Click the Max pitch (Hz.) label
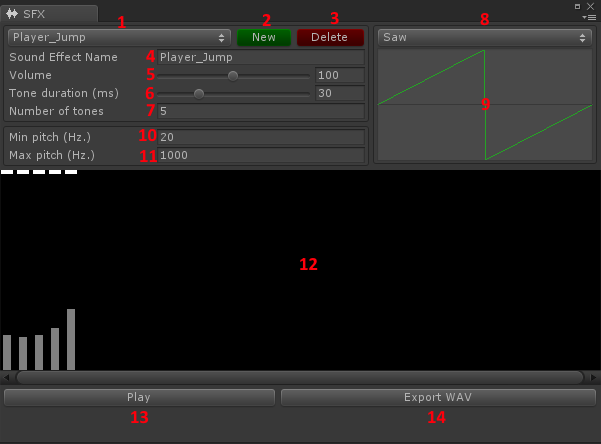 [52, 155]
